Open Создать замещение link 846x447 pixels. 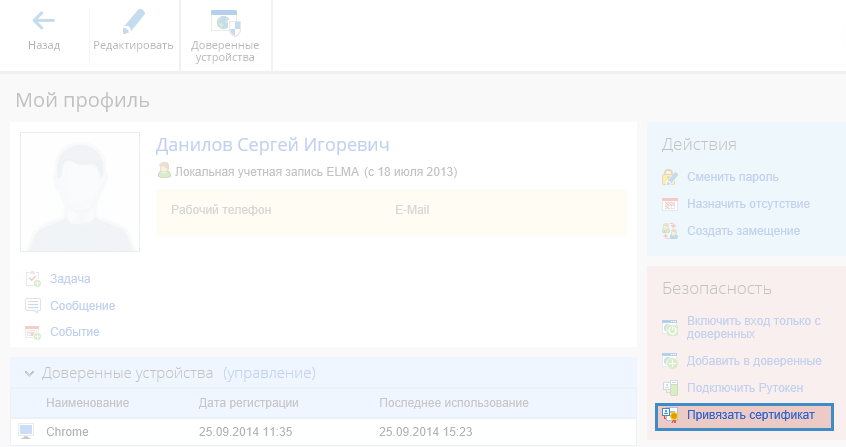tap(743, 231)
